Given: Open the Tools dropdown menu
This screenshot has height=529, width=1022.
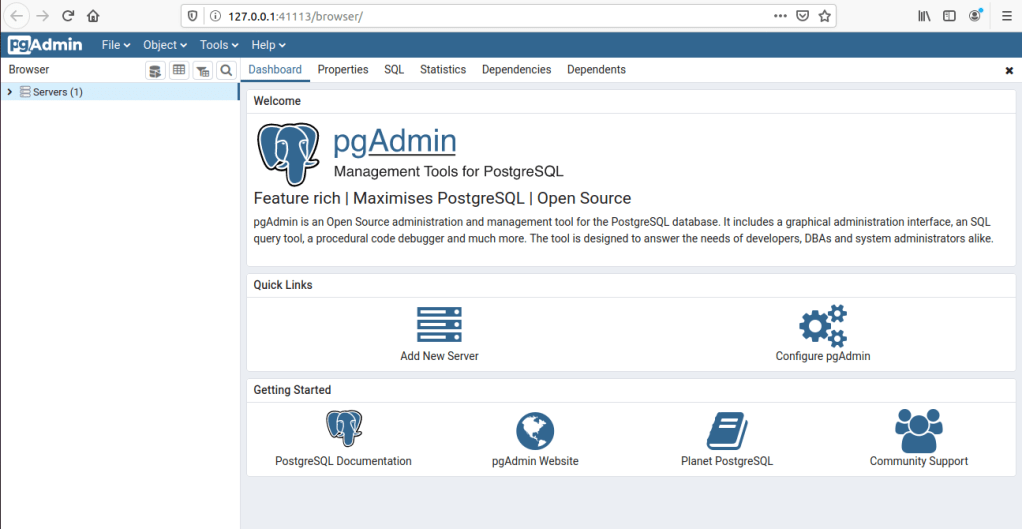Looking at the screenshot, I should click(219, 45).
